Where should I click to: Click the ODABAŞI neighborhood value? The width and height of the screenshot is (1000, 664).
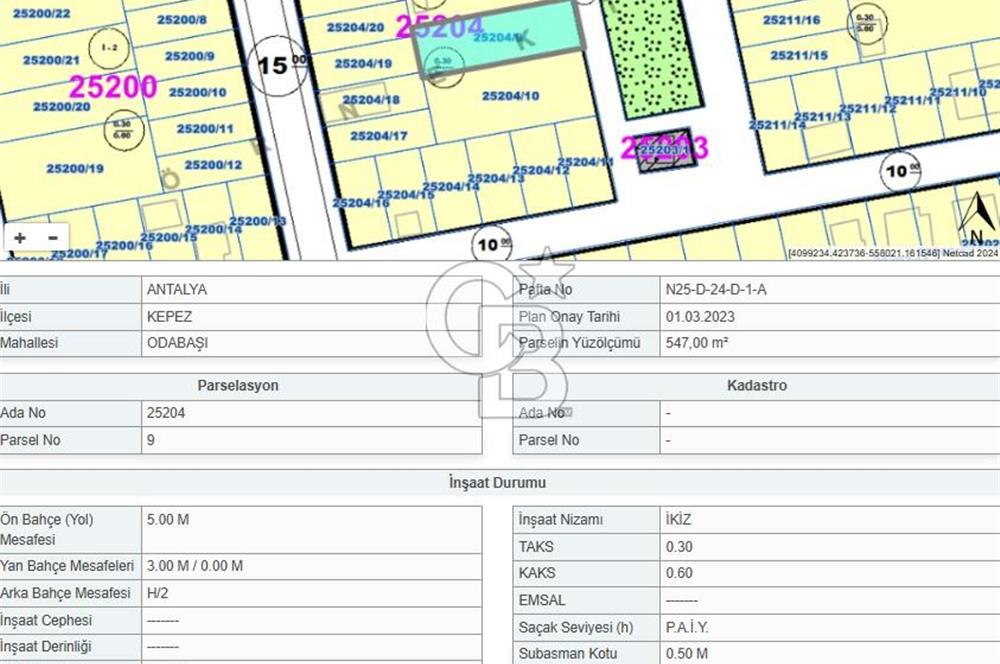click(177, 343)
